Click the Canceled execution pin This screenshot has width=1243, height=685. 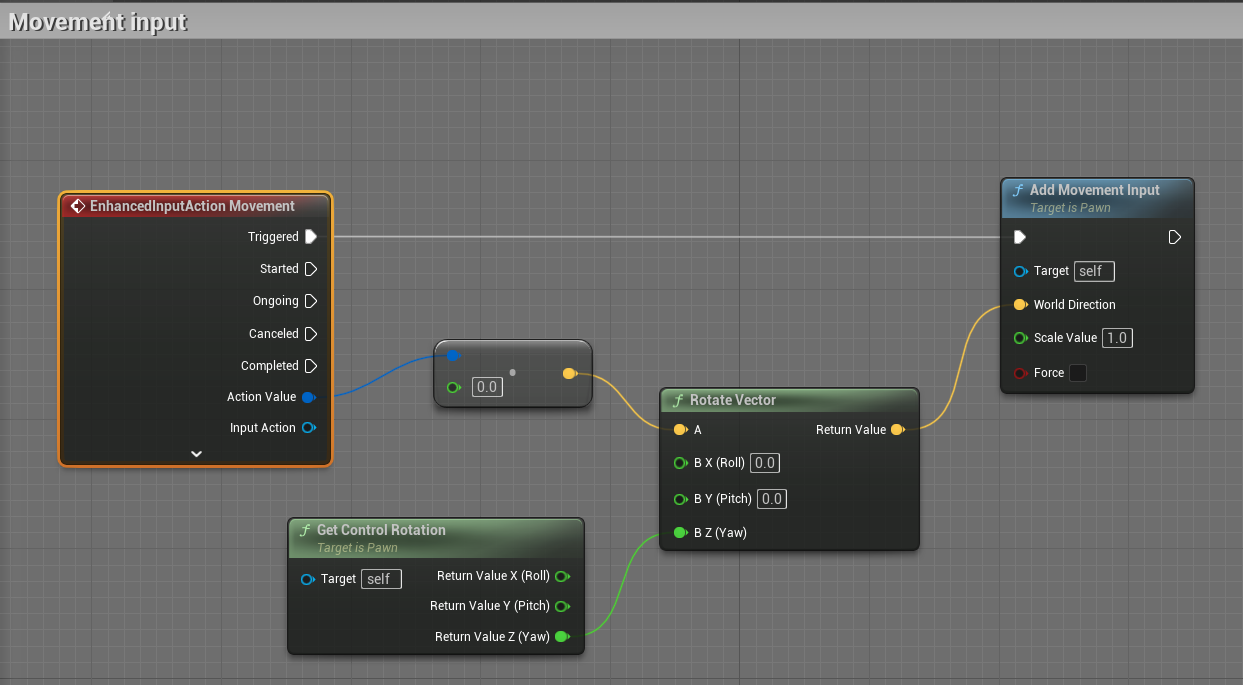tap(310, 334)
